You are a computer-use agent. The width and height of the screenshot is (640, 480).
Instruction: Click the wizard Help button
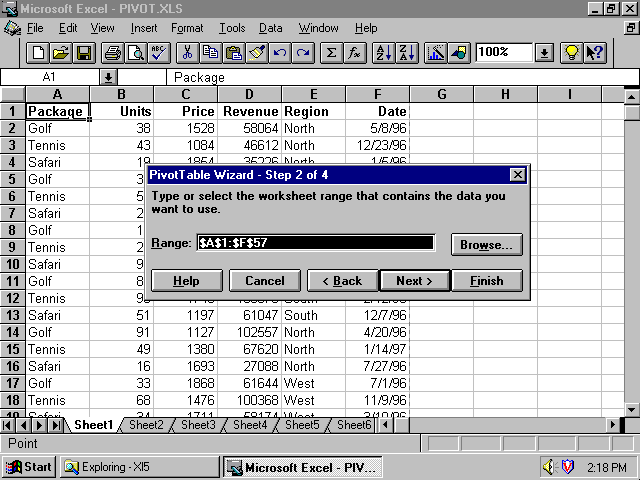(x=187, y=280)
